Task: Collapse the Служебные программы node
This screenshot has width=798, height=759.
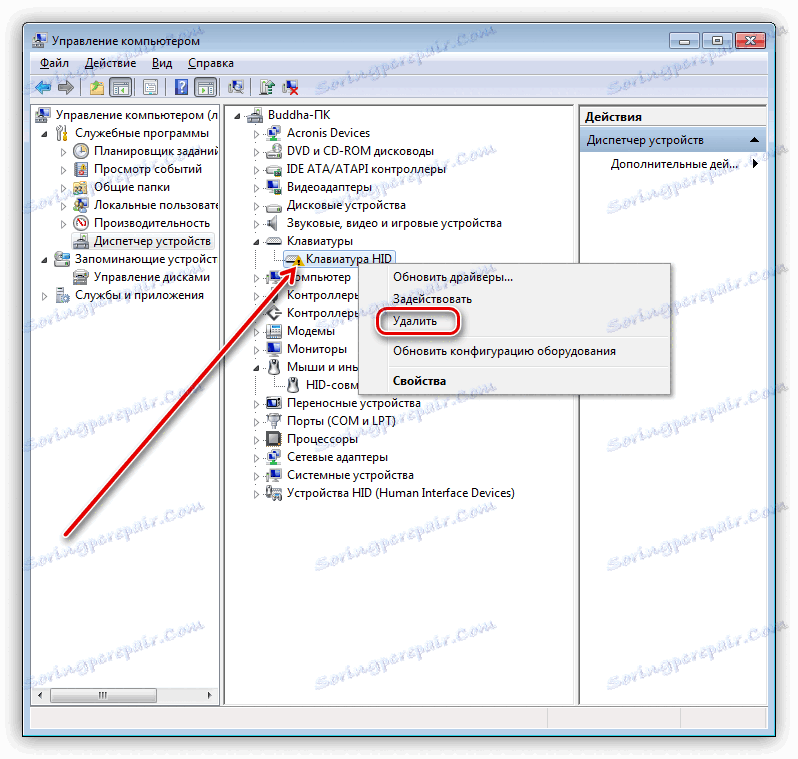Action: point(44,134)
